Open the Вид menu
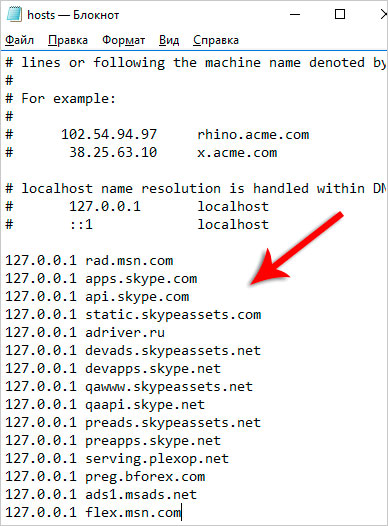 (x=169, y=40)
